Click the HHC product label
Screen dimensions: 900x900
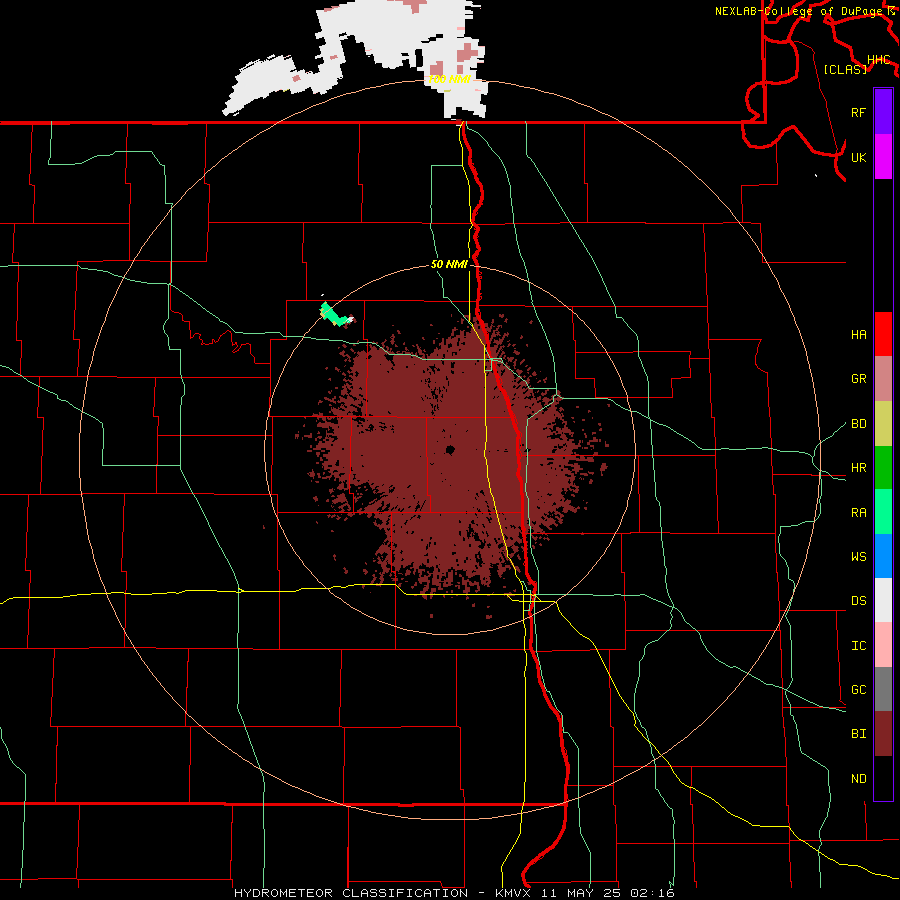(878, 60)
